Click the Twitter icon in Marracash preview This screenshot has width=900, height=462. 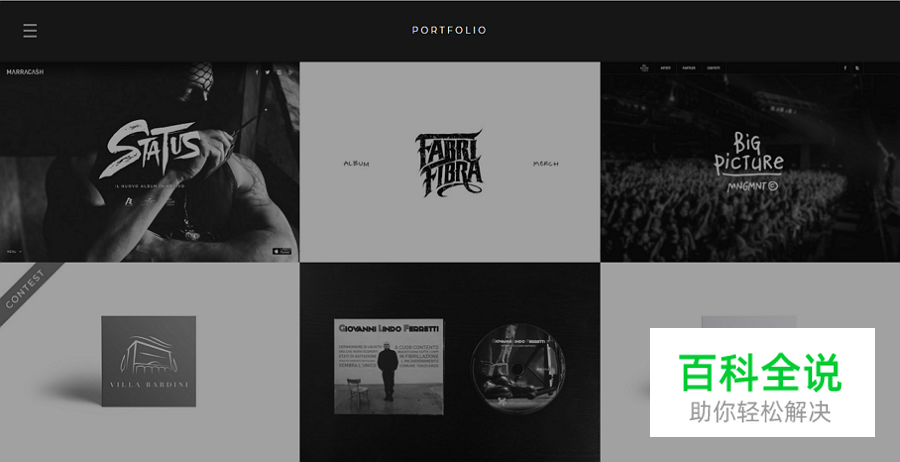[267, 72]
